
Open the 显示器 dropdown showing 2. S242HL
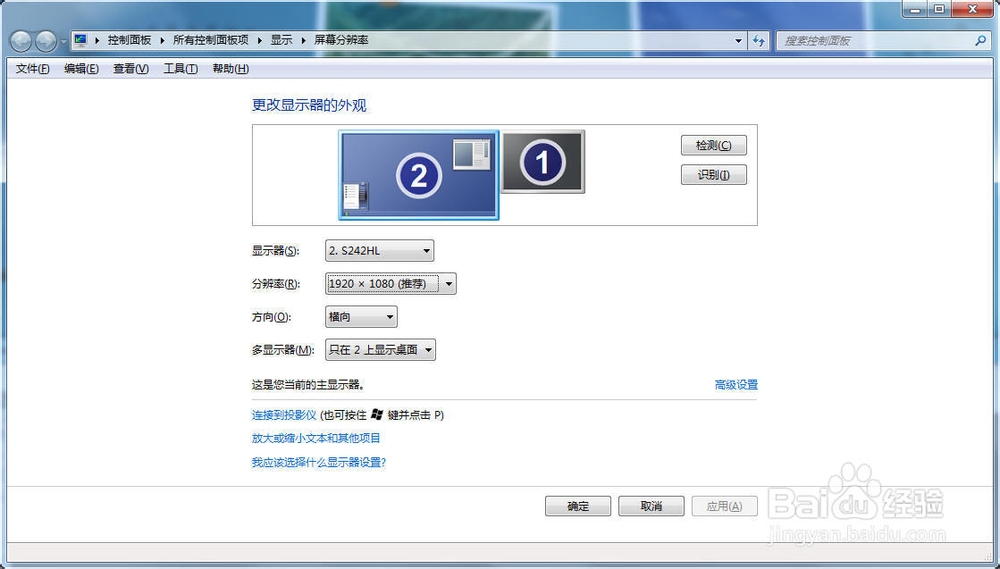point(379,251)
